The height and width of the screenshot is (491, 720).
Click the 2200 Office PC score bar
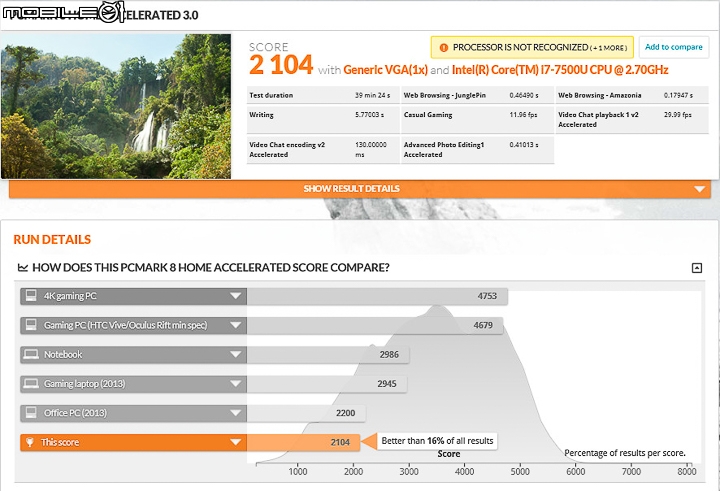pyautogui.click(x=306, y=413)
